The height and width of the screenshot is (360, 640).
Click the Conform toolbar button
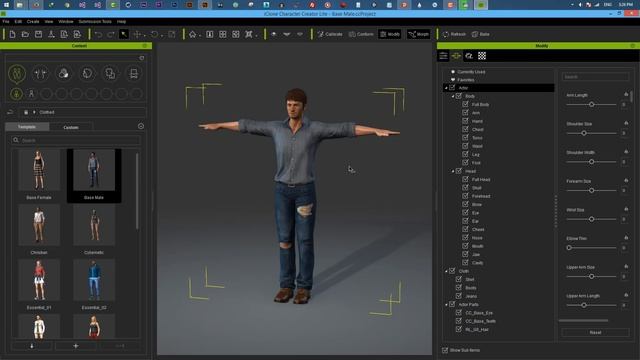[x=361, y=34]
